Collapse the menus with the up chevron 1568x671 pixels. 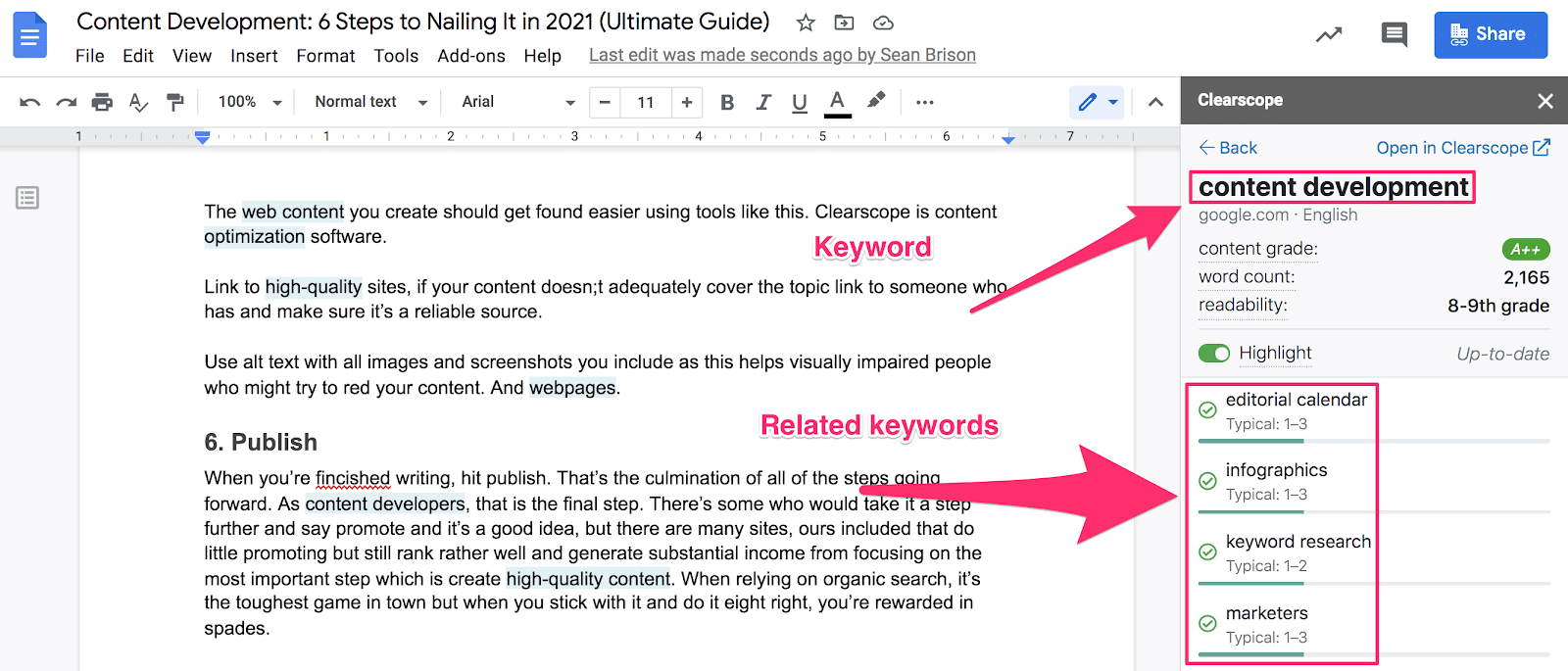(x=1156, y=102)
